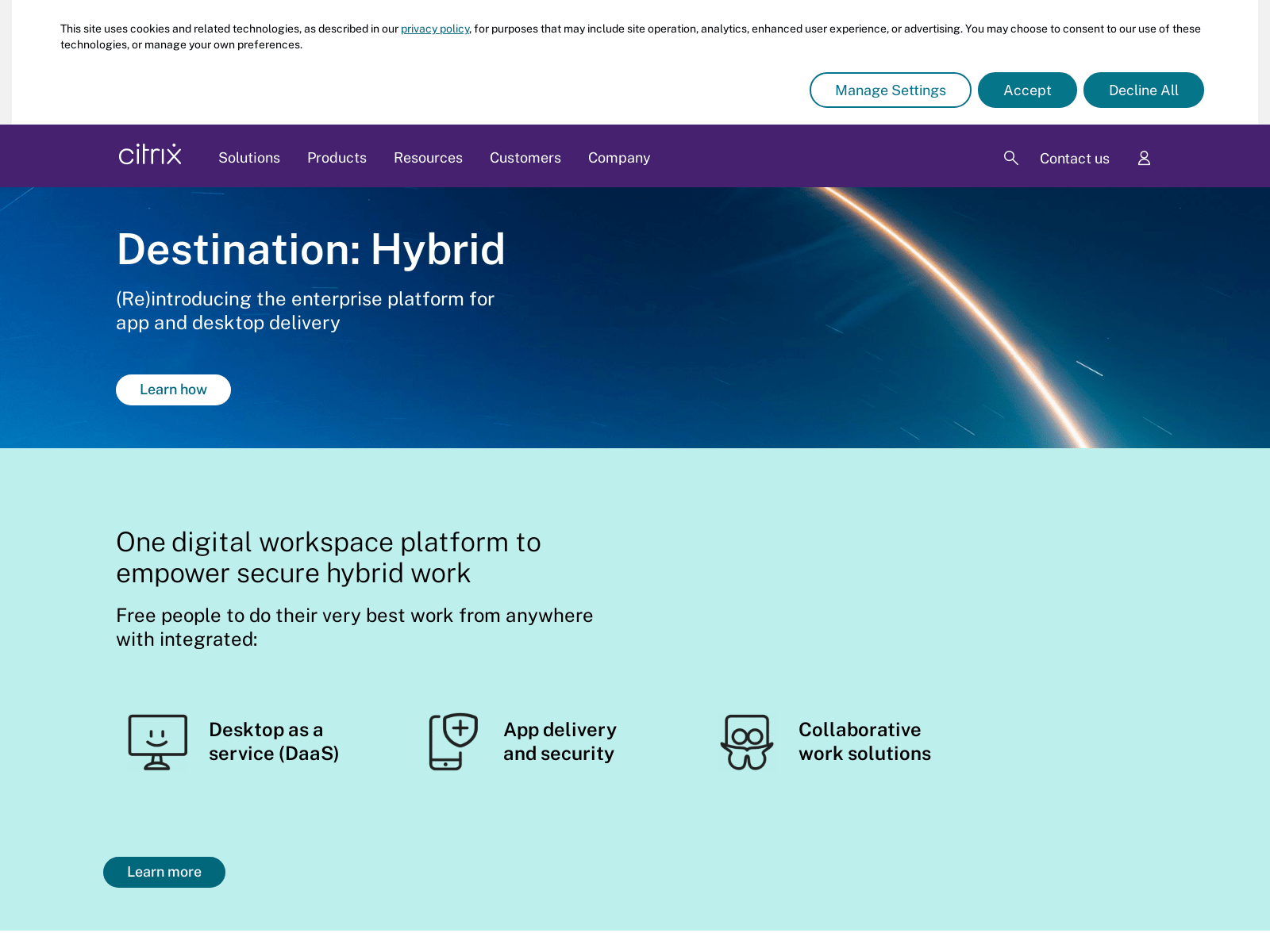This screenshot has width=1270, height=952.
Task: Open the search magnifier icon
Action: pos(1010,158)
